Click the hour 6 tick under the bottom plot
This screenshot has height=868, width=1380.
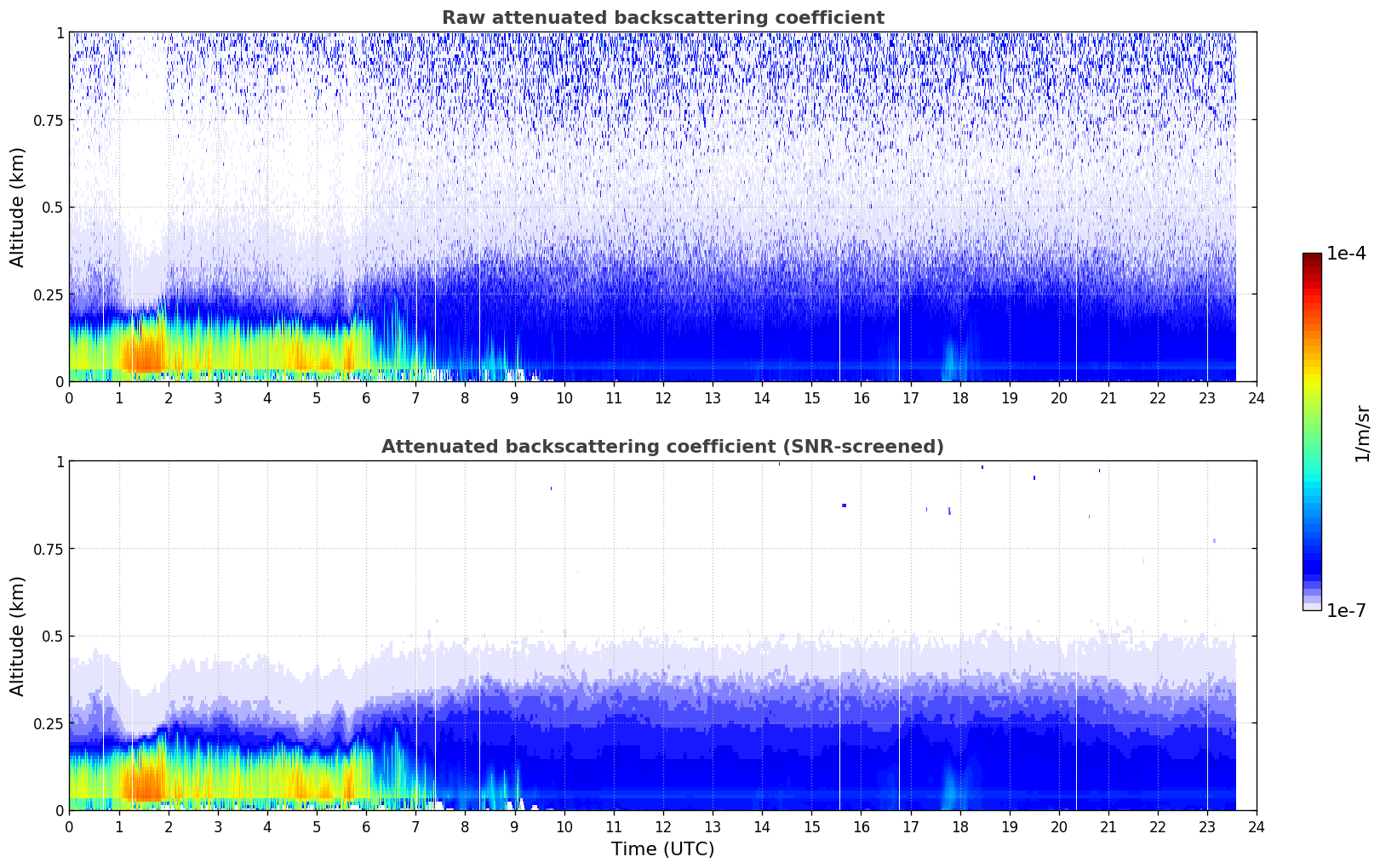(366, 826)
